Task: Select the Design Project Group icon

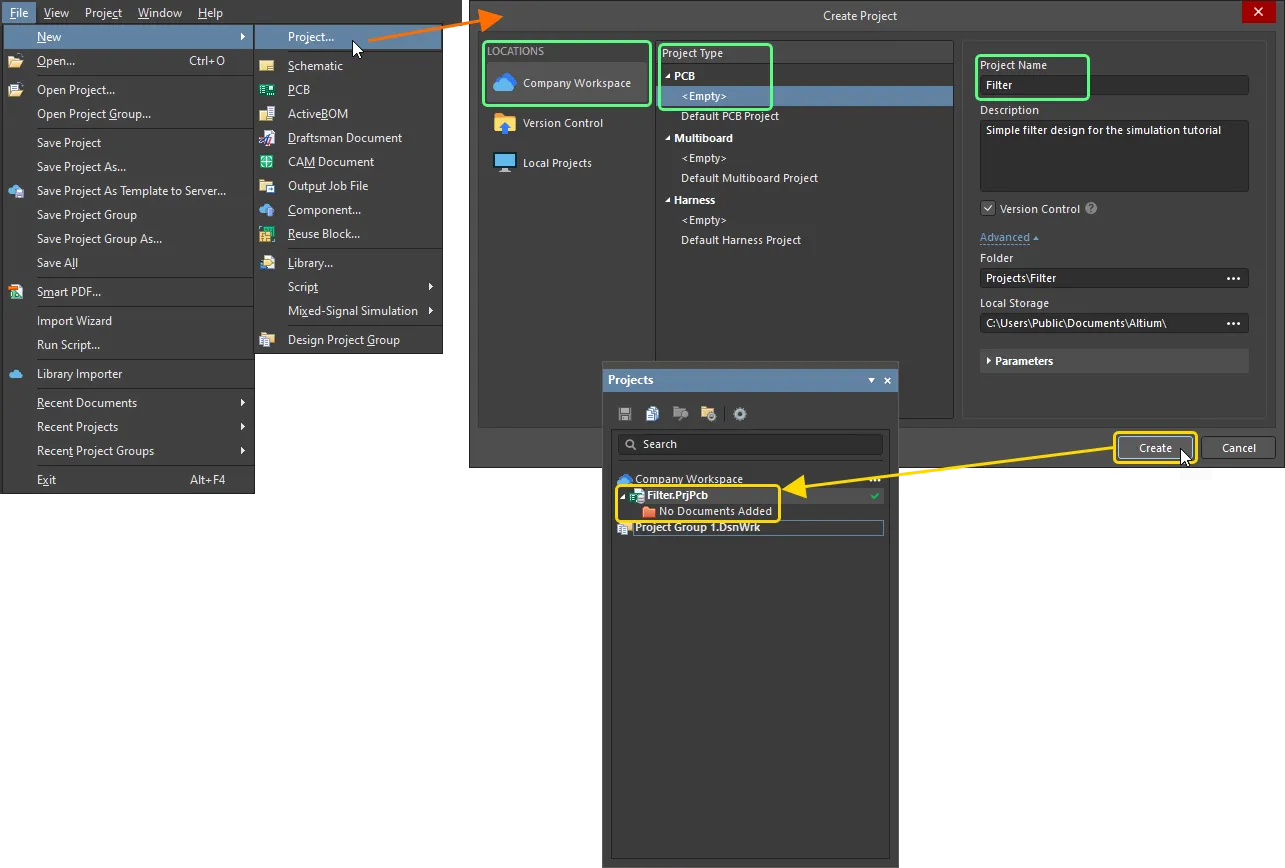Action: pyautogui.click(x=267, y=340)
